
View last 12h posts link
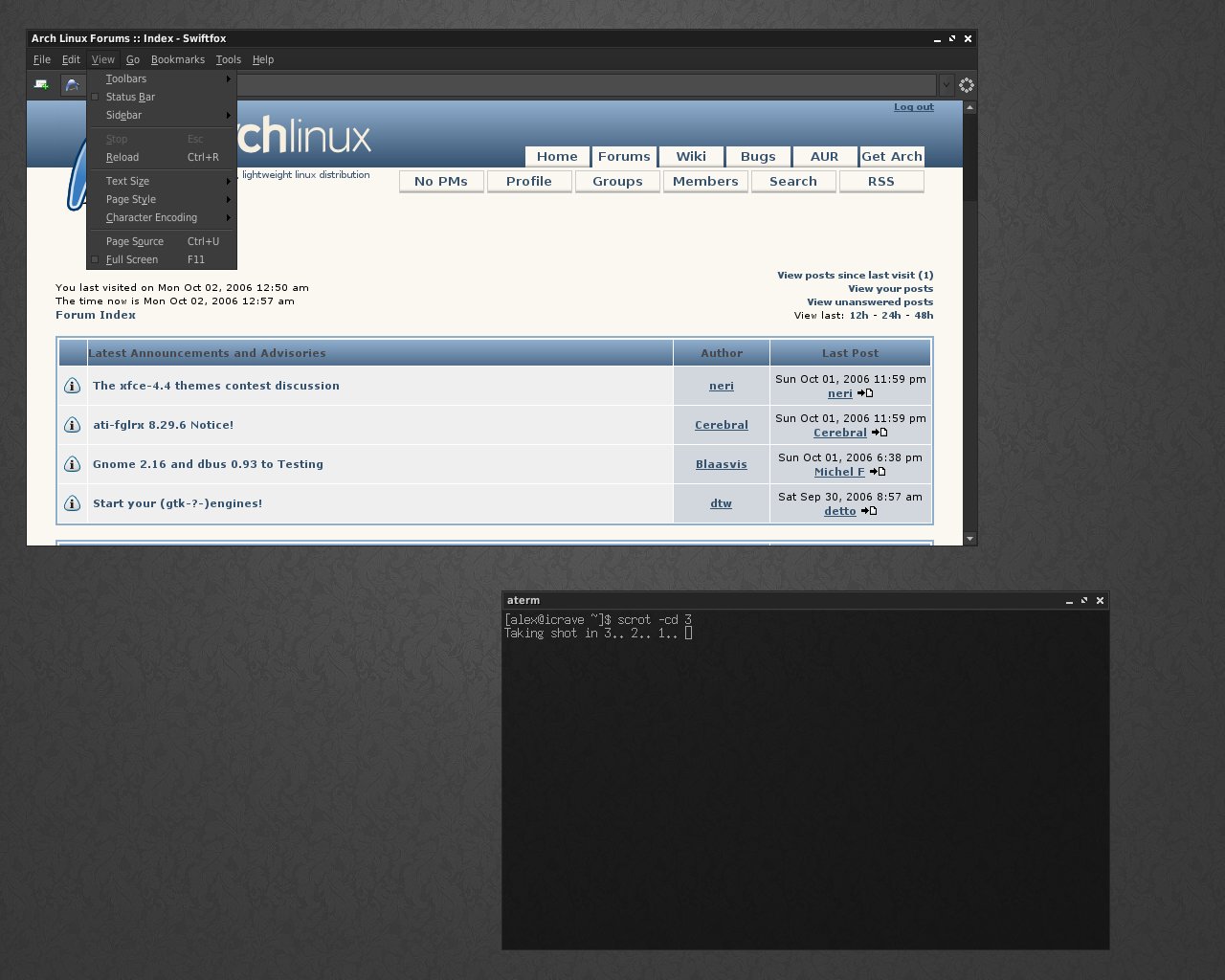pyautogui.click(x=859, y=315)
